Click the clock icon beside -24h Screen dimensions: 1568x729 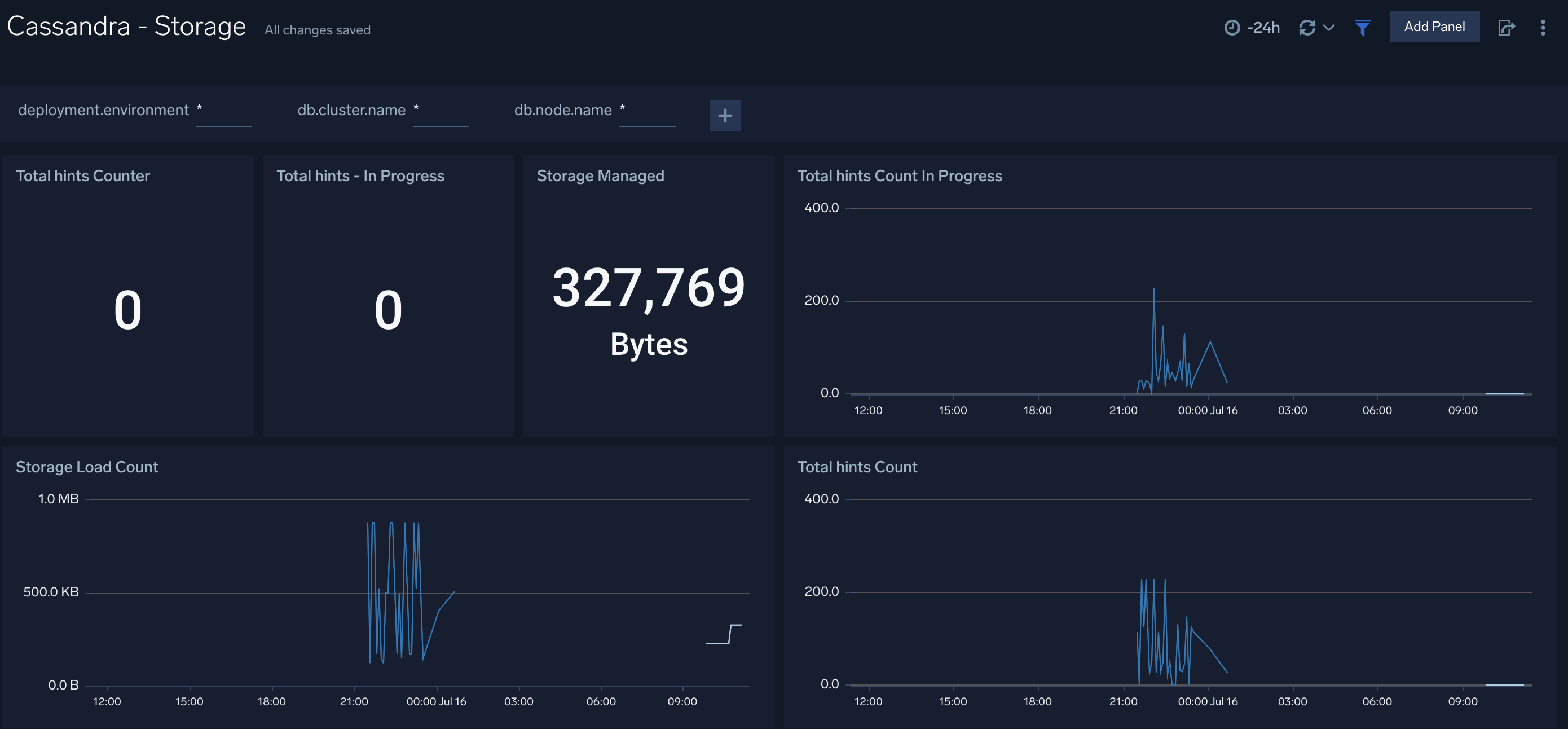click(1232, 28)
